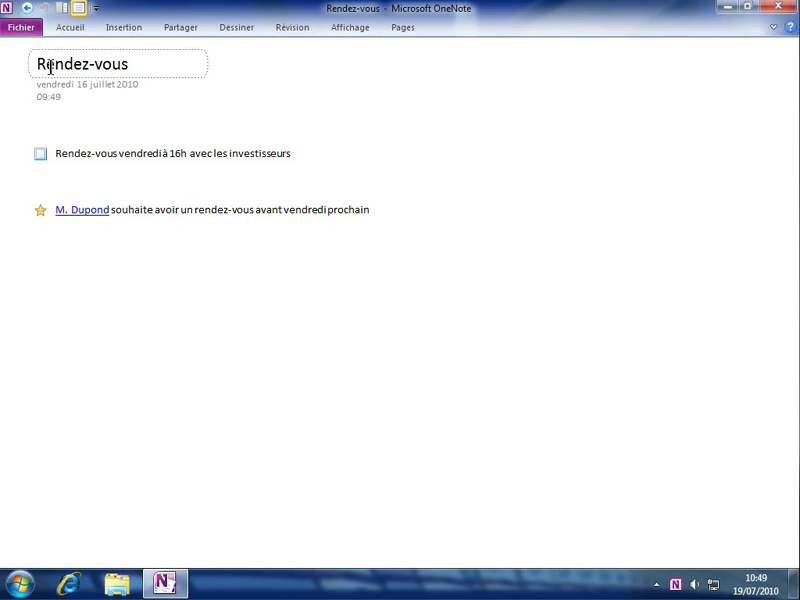This screenshot has width=800, height=600.
Task: Click the Undo arrow in quick access toolbar
Action: [x=44, y=8]
